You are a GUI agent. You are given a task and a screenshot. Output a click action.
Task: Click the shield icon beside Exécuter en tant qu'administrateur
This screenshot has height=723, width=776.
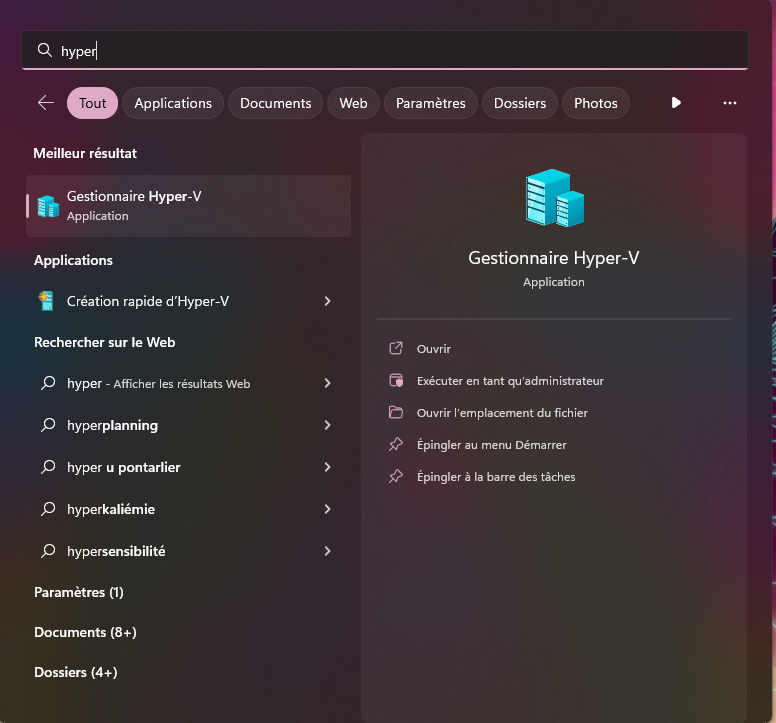click(x=396, y=381)
